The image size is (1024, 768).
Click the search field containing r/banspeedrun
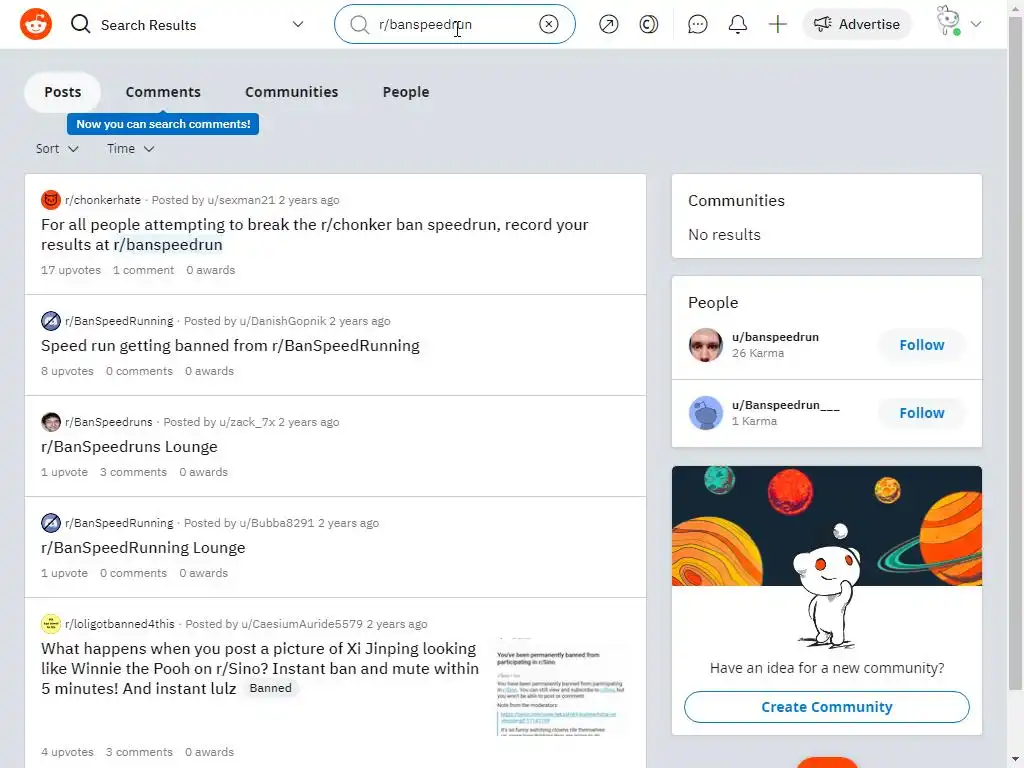point(455,24)
